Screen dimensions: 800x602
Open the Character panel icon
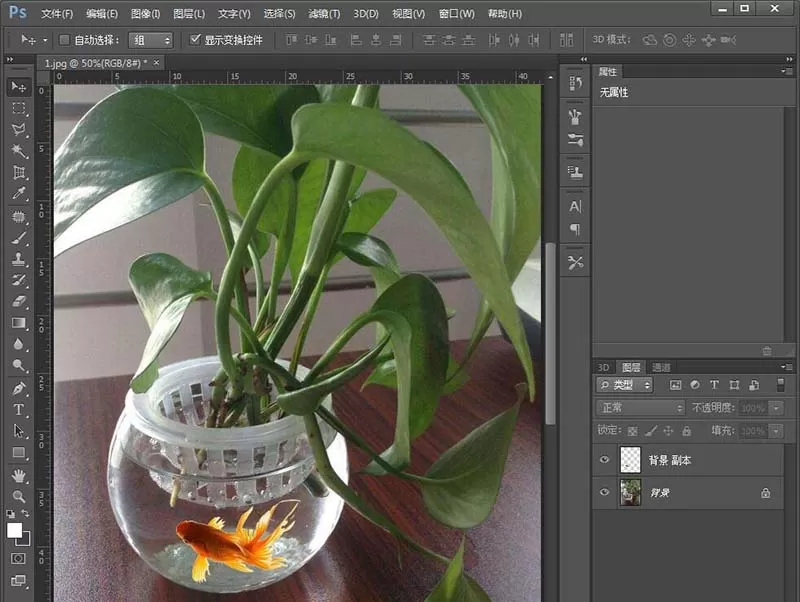(575, 207)
